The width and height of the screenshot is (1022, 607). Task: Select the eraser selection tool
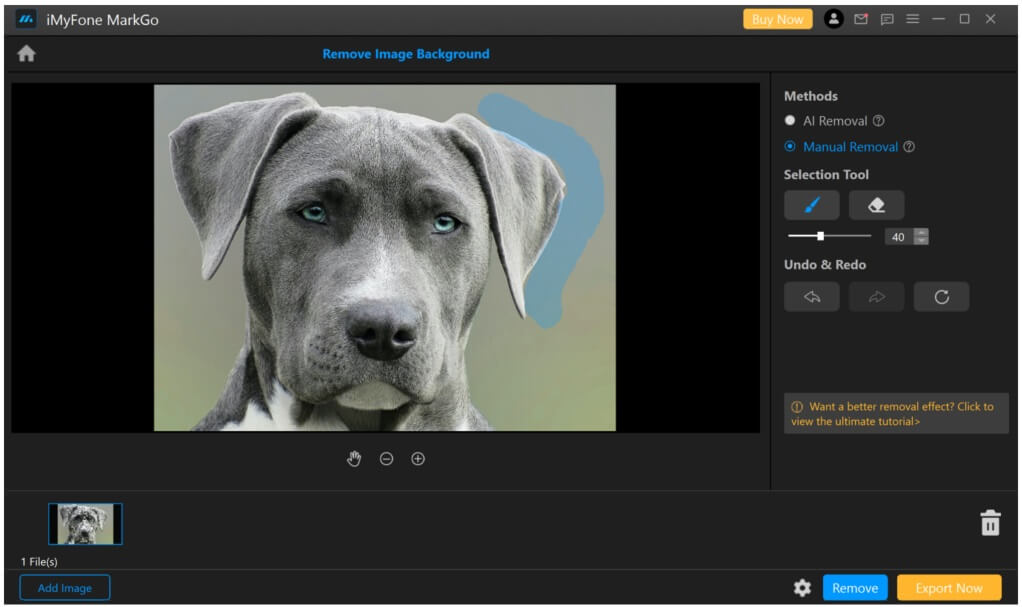(876, 205)
